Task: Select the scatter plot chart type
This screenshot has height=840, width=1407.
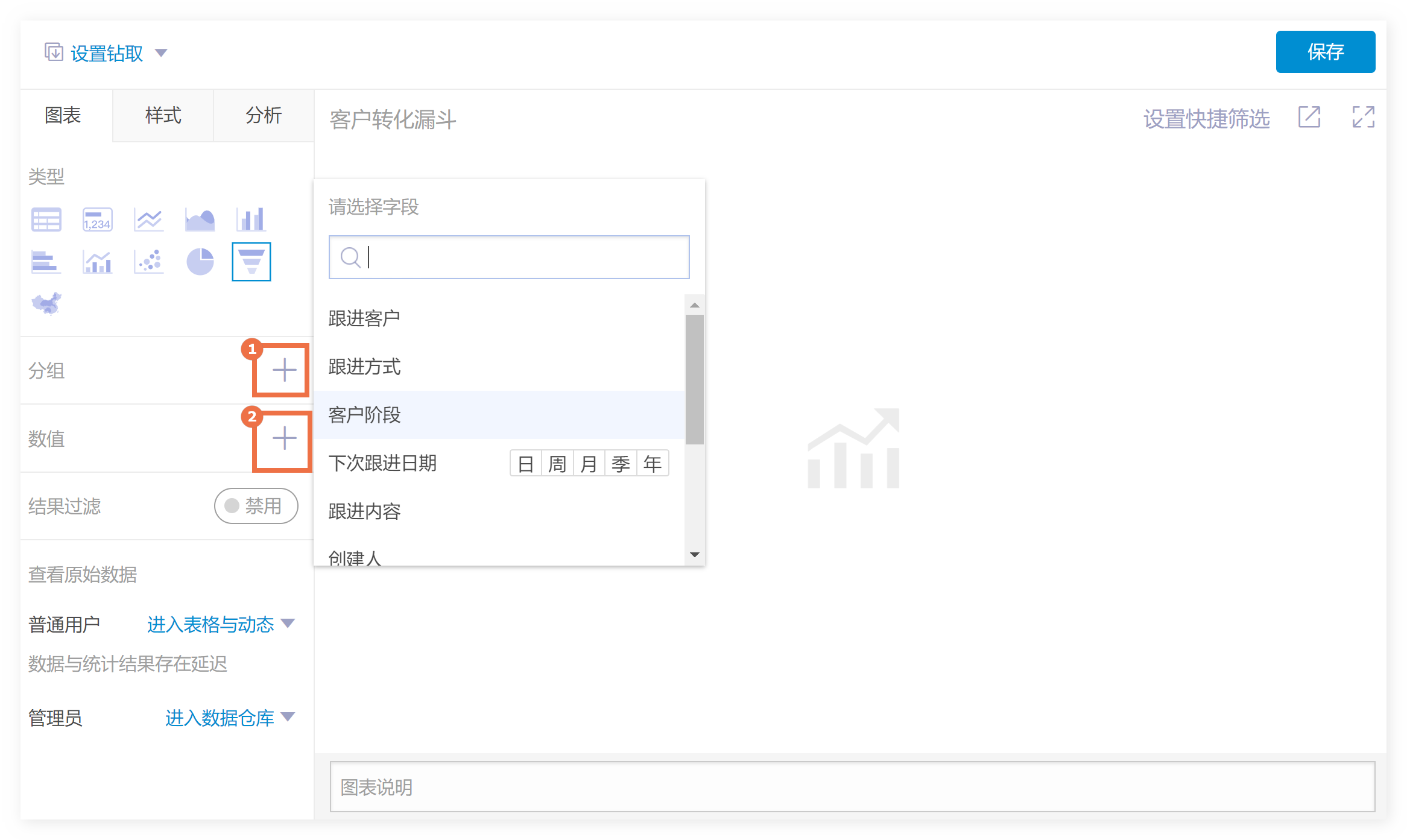Action: tap(148, 262)
